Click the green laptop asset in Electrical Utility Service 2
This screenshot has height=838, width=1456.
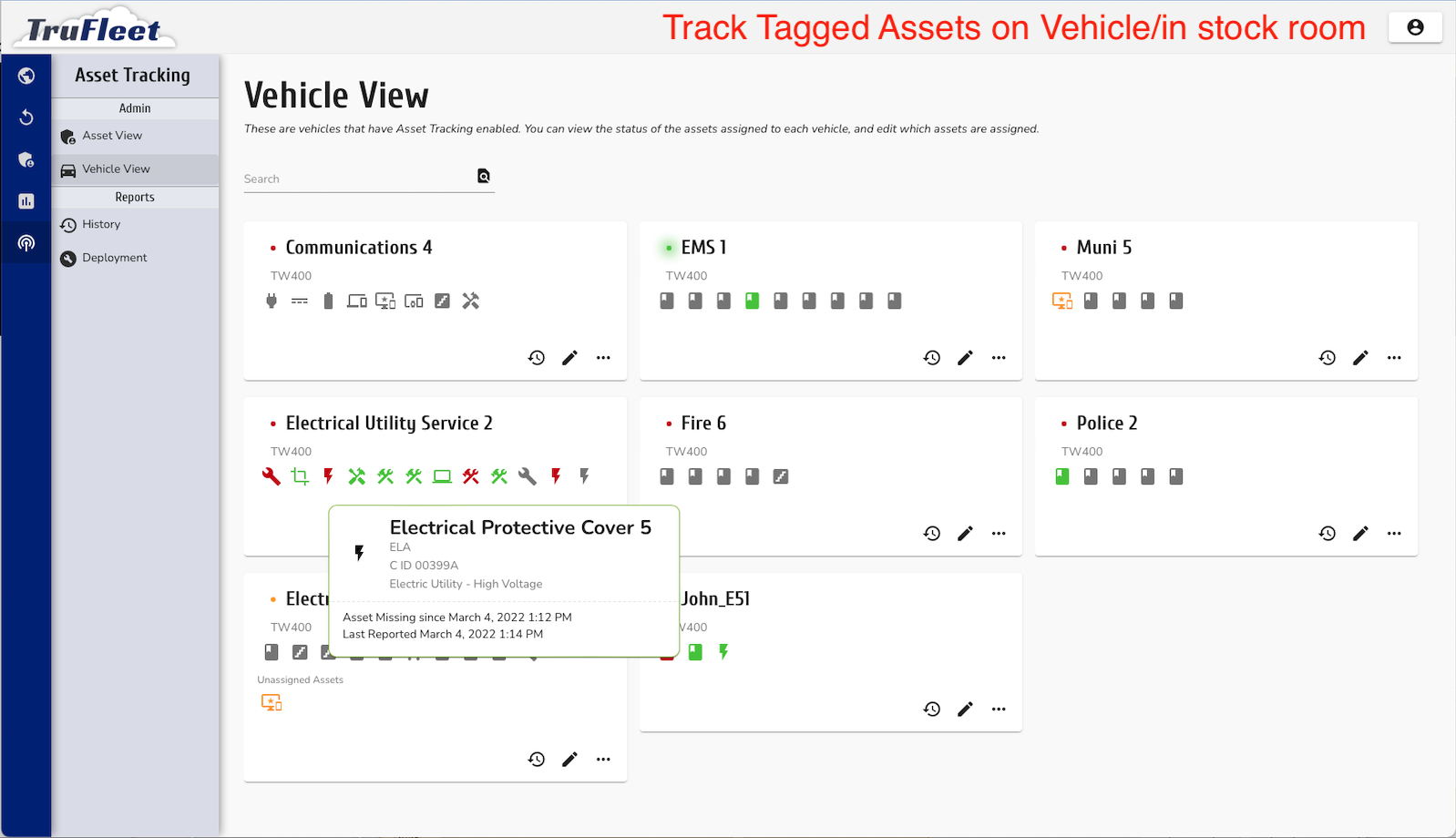tap(442, 476)
